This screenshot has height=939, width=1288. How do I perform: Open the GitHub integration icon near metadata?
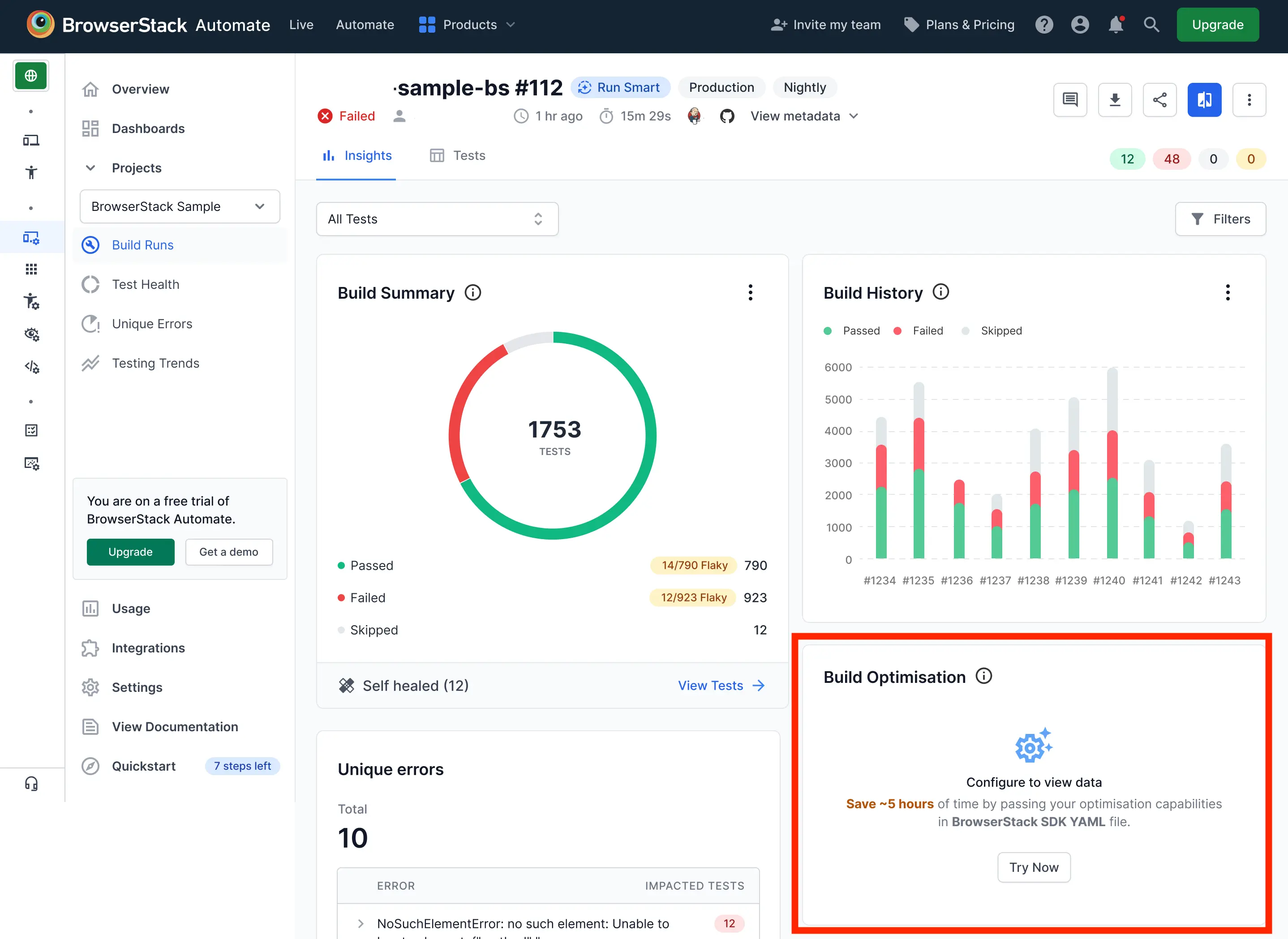[728, 116]
